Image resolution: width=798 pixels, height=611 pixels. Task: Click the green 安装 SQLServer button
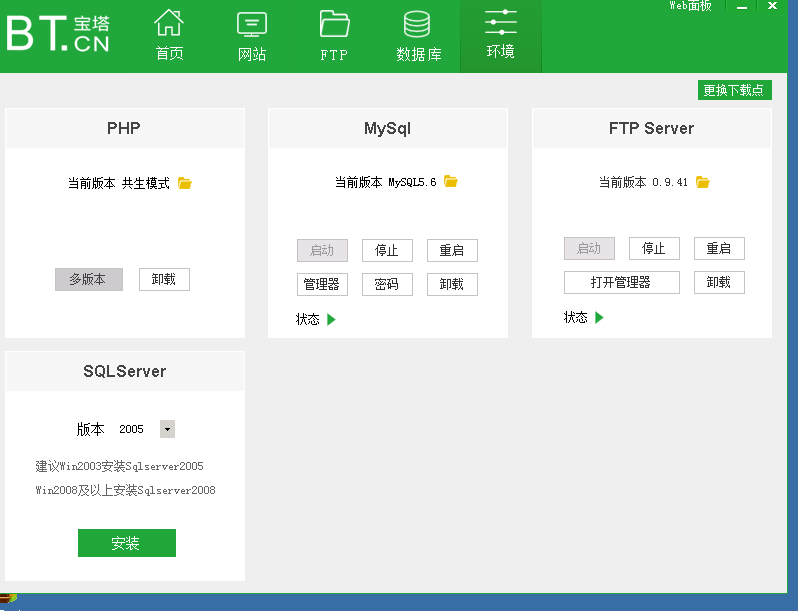[x=127, y=543]
